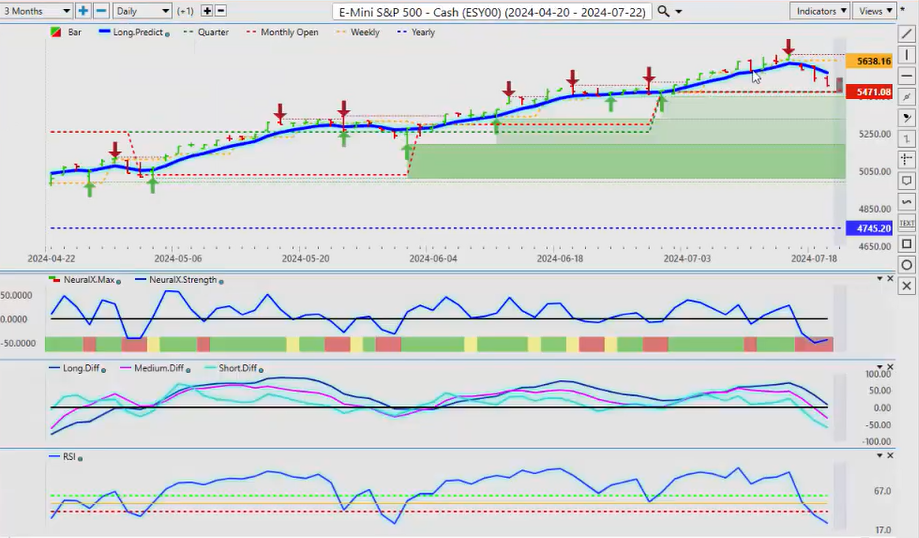Viewport: 919px width, 538px height.
Task: Select the vertical line drawing tool
Action: tap(907, 55)
